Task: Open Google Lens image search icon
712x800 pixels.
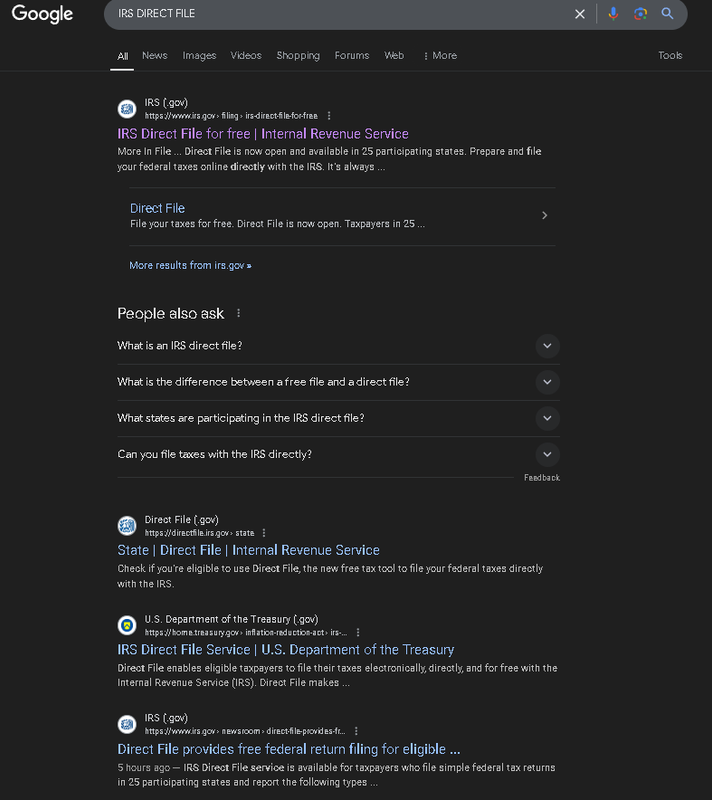Action: click(641, 14)
